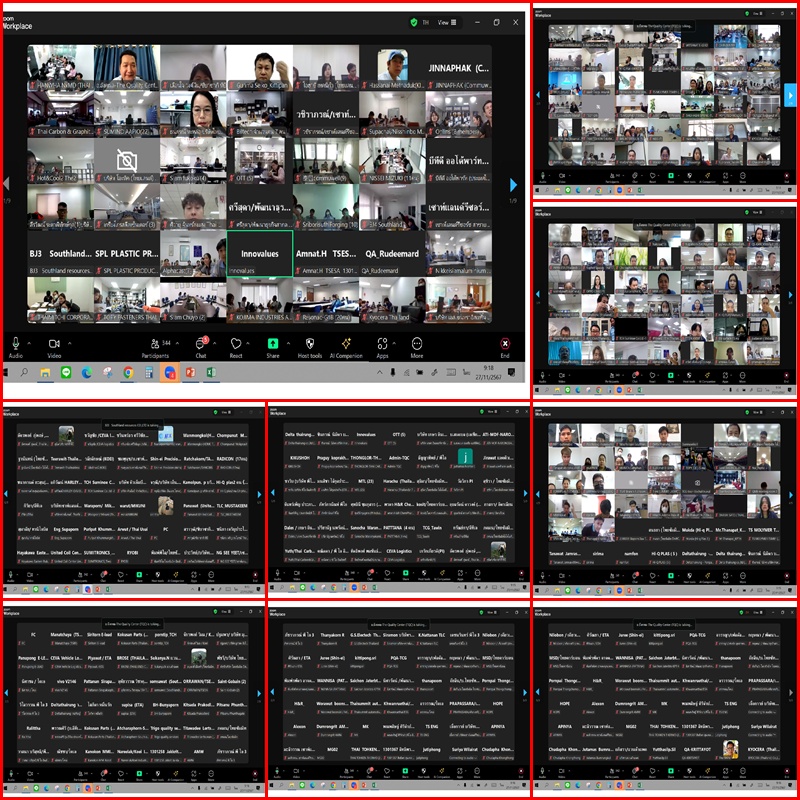Open the More menu in the meeting toolbar
This screenshot has height=800, width=800.
pos(417,343)
